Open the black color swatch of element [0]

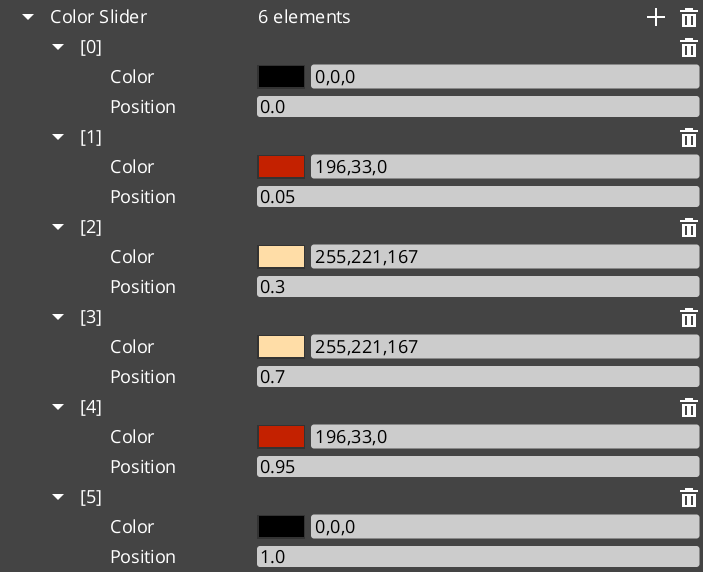281,77
